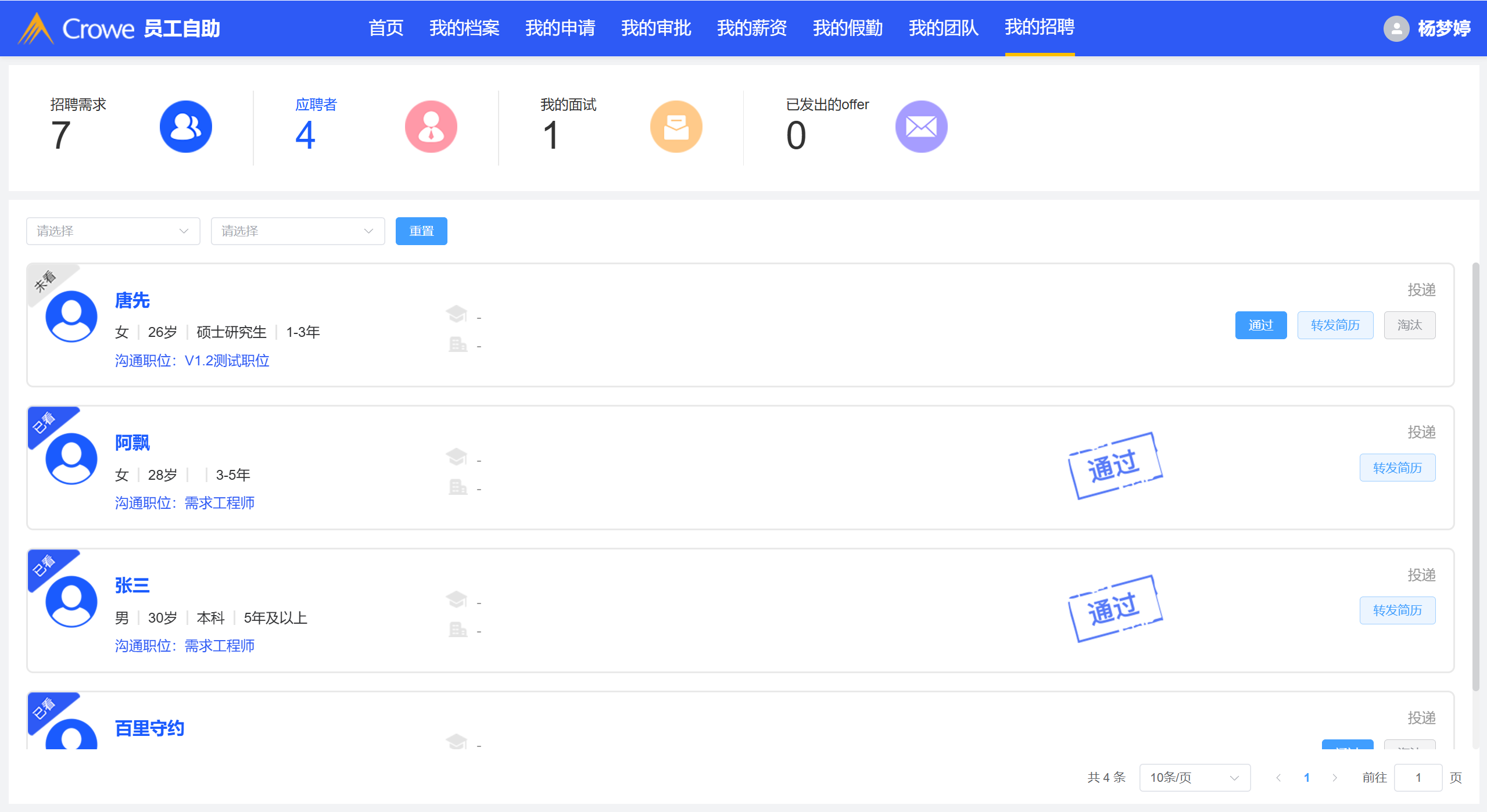Open the 我的团队 navigation tab

[943, 28]
